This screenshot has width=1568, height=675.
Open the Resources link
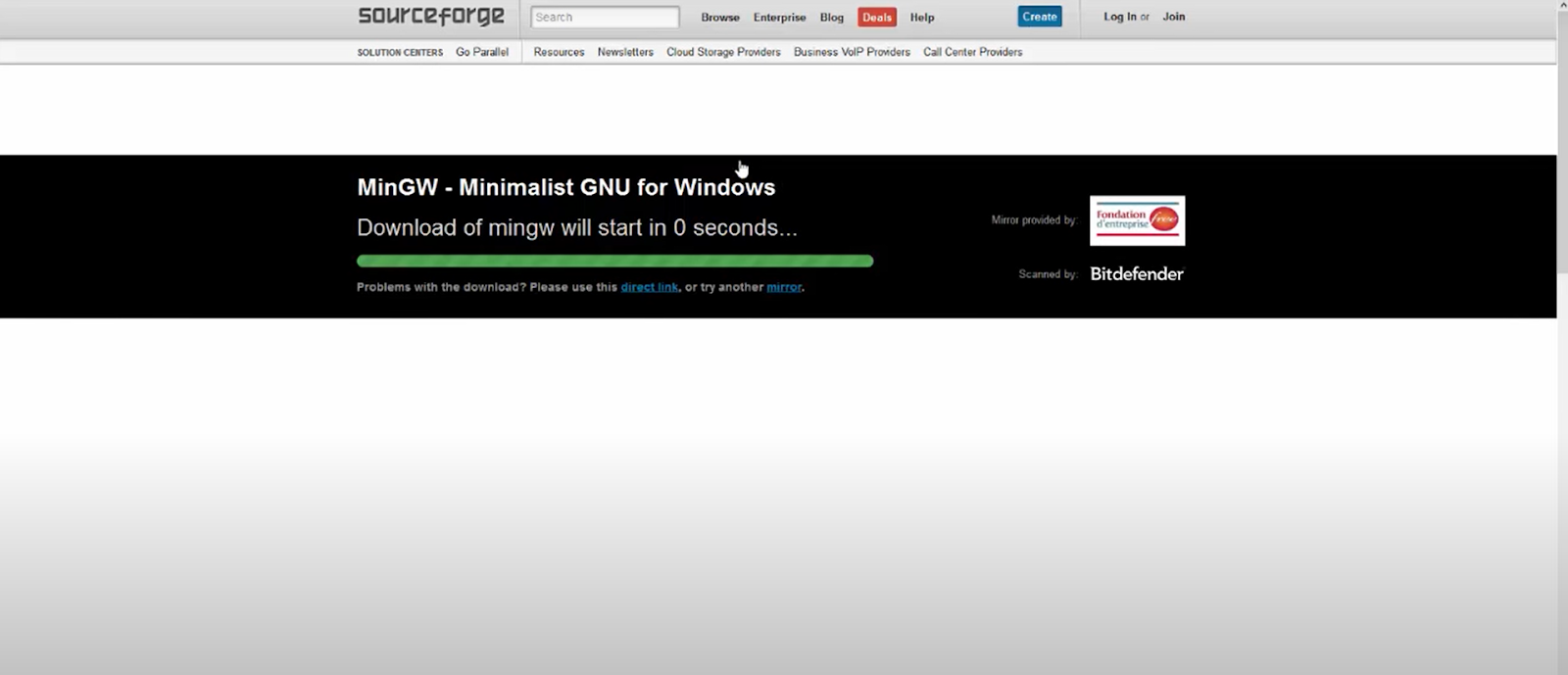coord(559,52)
